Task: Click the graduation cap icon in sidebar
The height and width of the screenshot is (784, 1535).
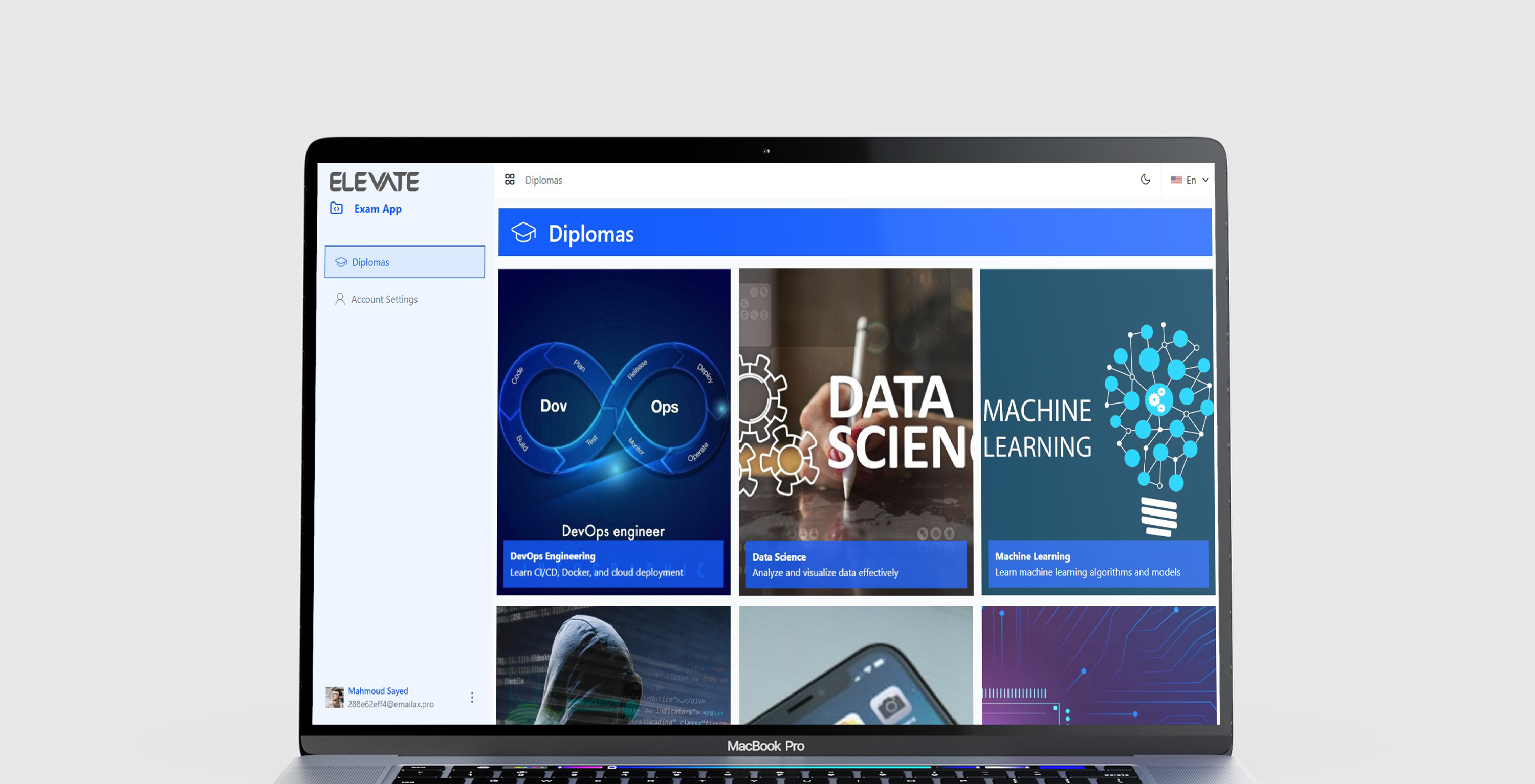Action: point(341,262)
